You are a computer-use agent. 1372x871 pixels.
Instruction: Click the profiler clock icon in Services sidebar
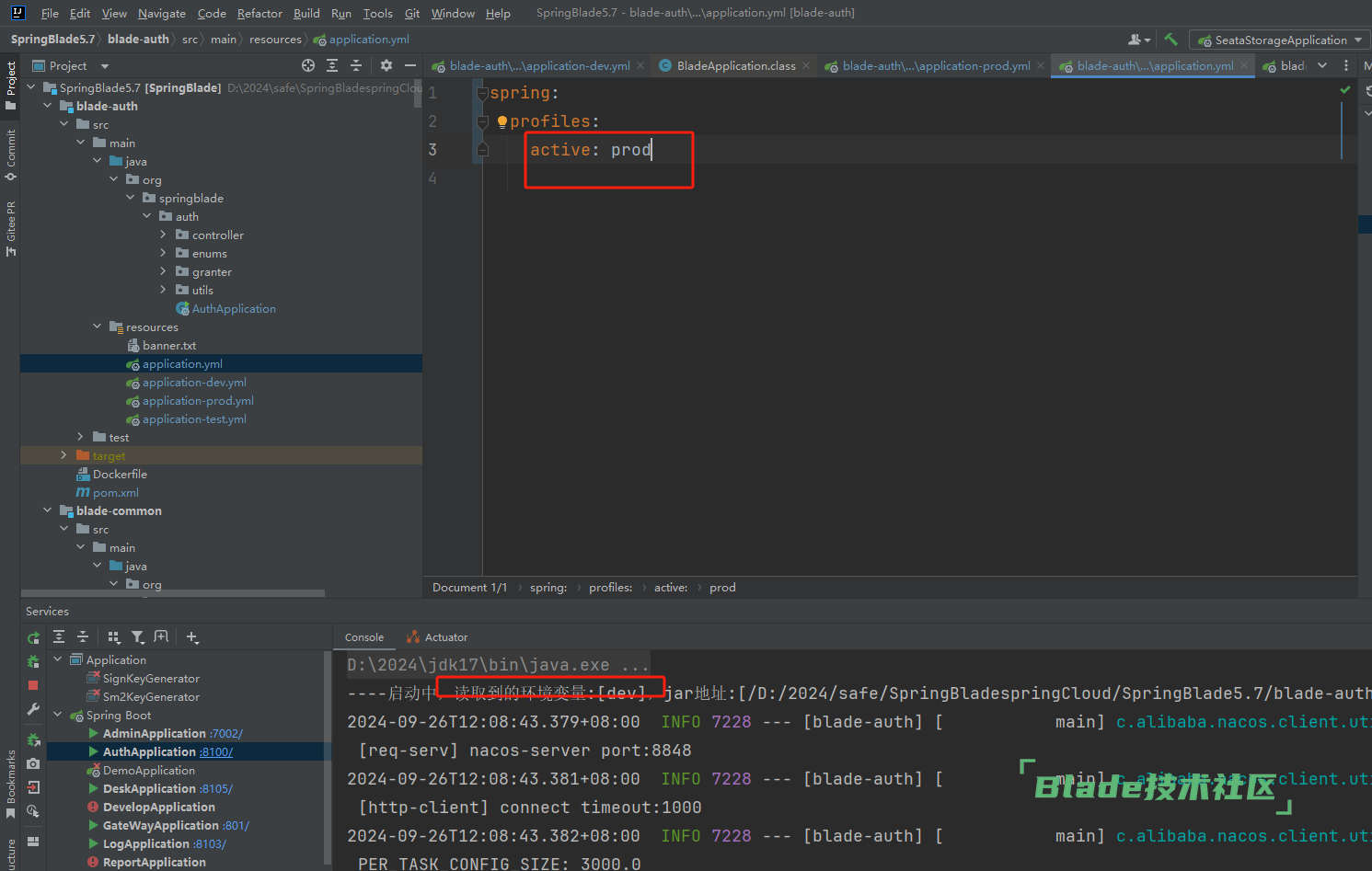(33, 811)
